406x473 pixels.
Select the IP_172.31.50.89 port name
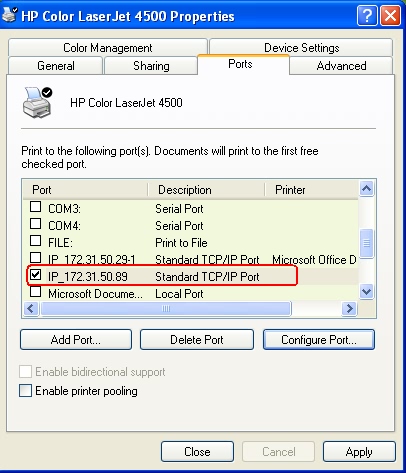[x=88, y=277]
